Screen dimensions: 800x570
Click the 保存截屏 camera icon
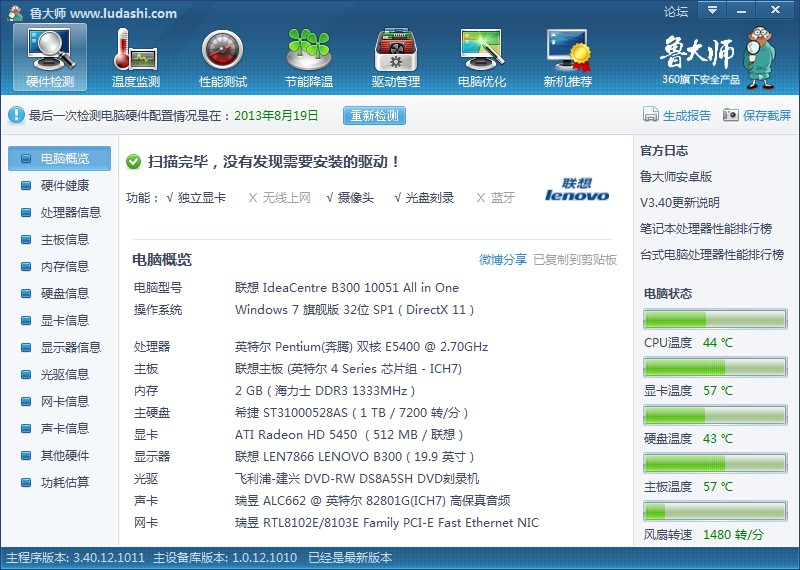(731, 115)
